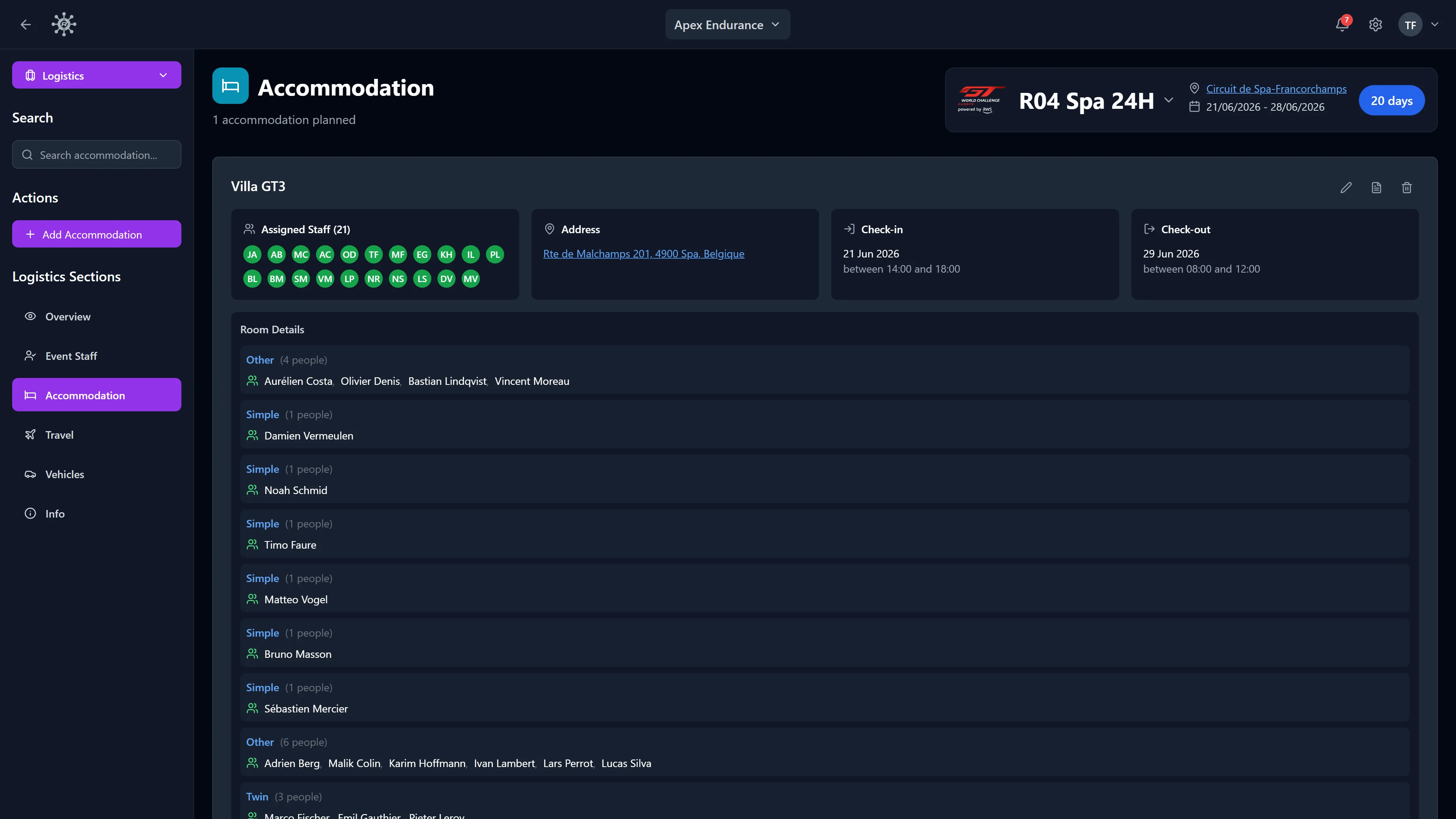Image resolution: width=1456 pixels, height=819 pixels.
Task: Click the Villa GT3 title
Action: tap(258, 186)
